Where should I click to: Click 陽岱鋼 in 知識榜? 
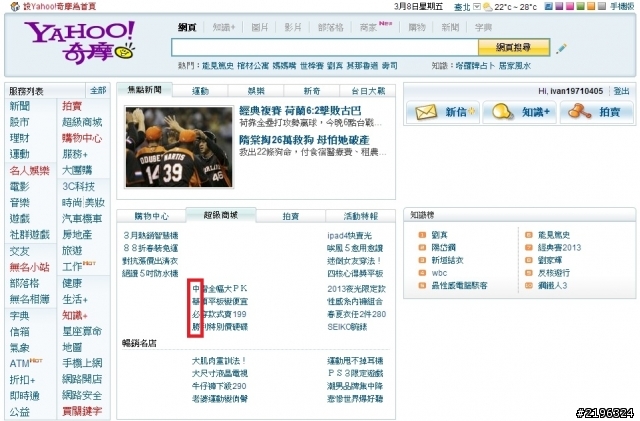[x=444, y=247]
